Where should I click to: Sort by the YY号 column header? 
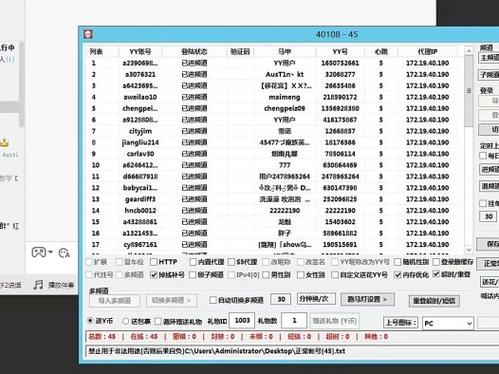coord(340,52)
